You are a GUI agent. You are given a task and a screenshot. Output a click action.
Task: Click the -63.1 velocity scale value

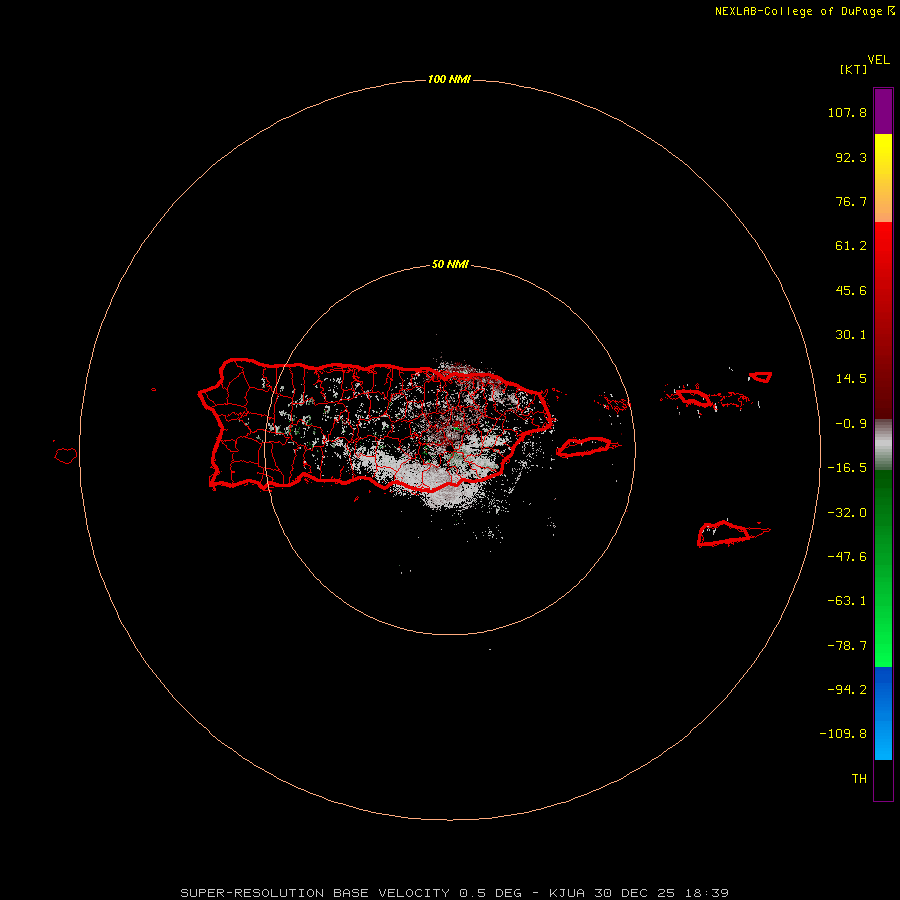(847, 601)
